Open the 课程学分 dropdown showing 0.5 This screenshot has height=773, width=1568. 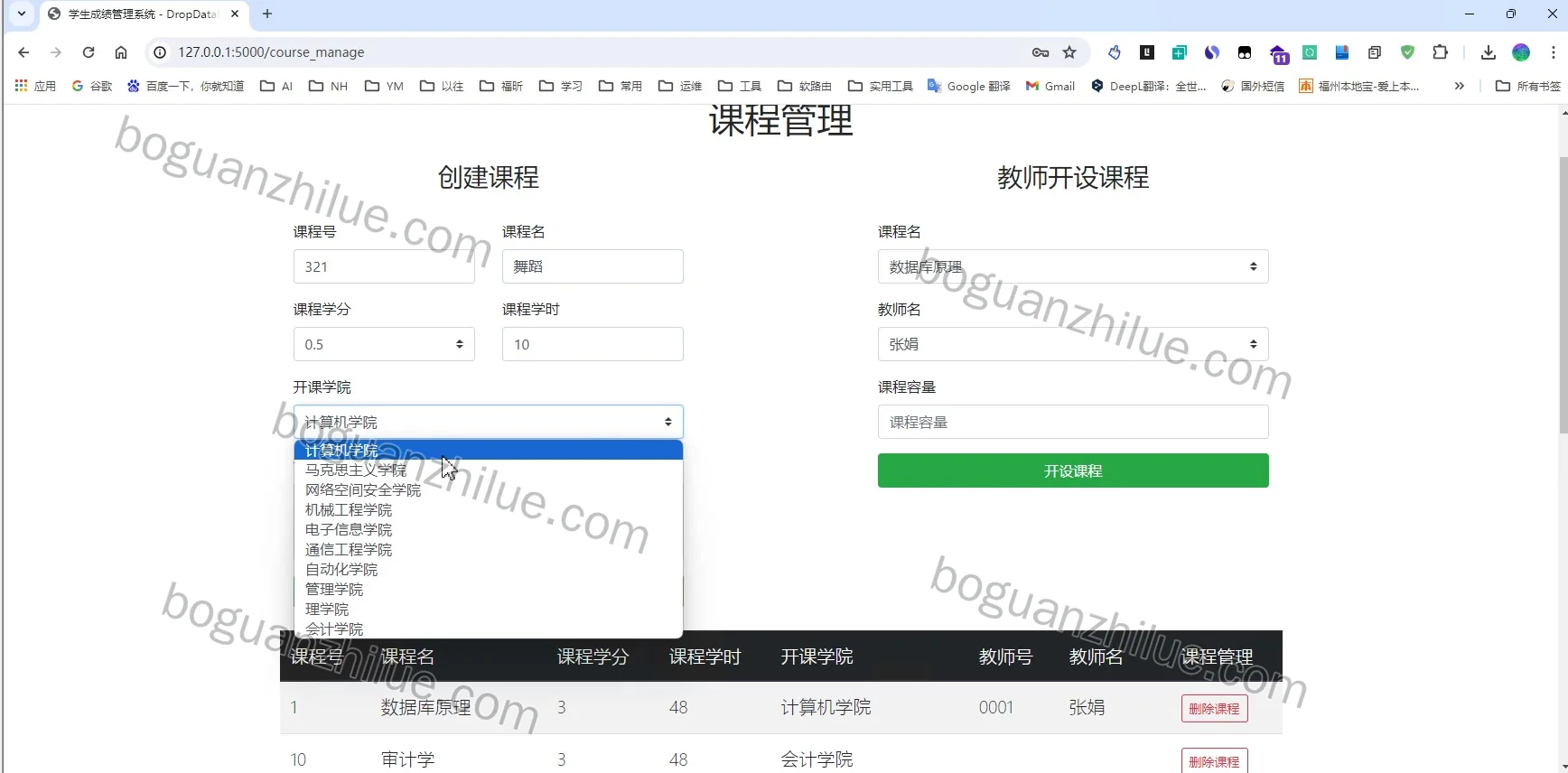click(x=384, y=344)
